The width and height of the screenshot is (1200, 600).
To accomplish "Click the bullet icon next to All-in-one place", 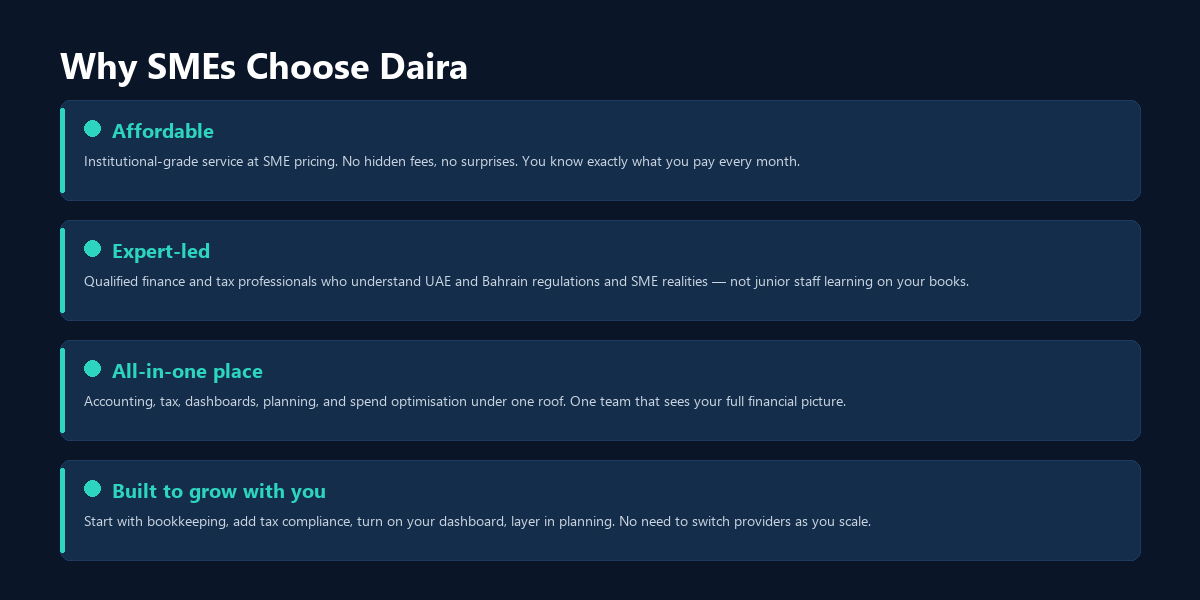I will coord(93,369).
